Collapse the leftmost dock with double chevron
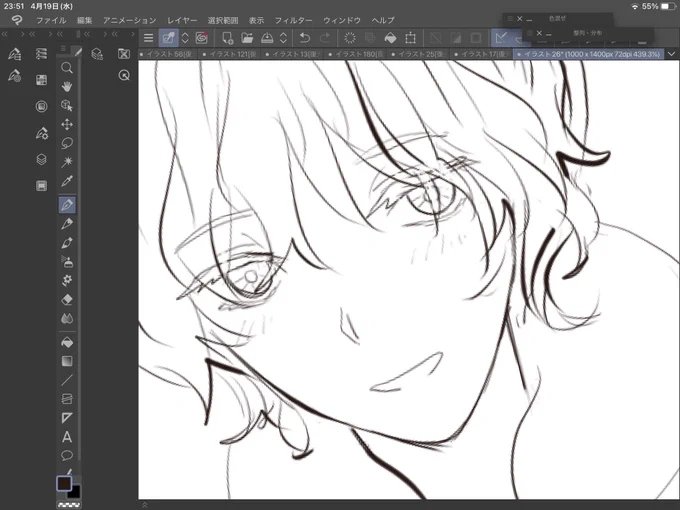680x510 pixels. (4, 34)
